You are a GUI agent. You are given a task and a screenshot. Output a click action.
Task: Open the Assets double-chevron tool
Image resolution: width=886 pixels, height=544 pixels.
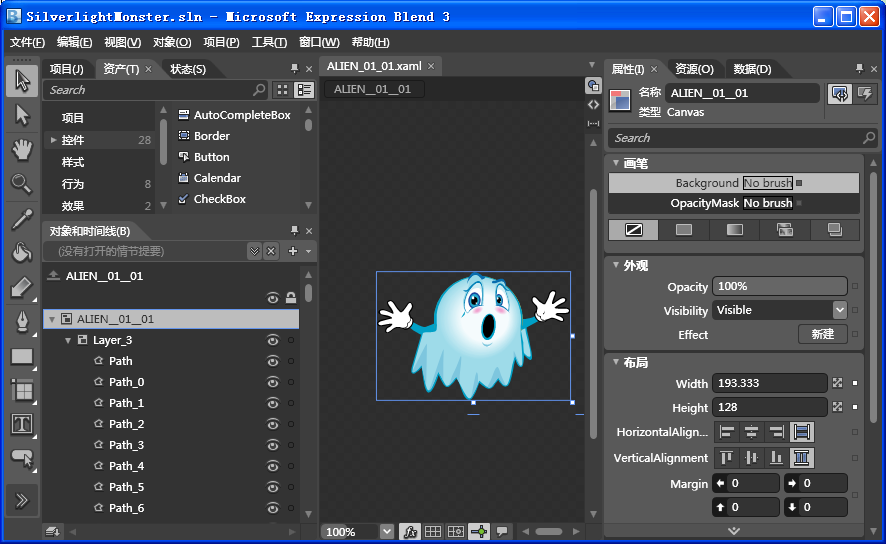pyautogui.click(x=22, y=501)
